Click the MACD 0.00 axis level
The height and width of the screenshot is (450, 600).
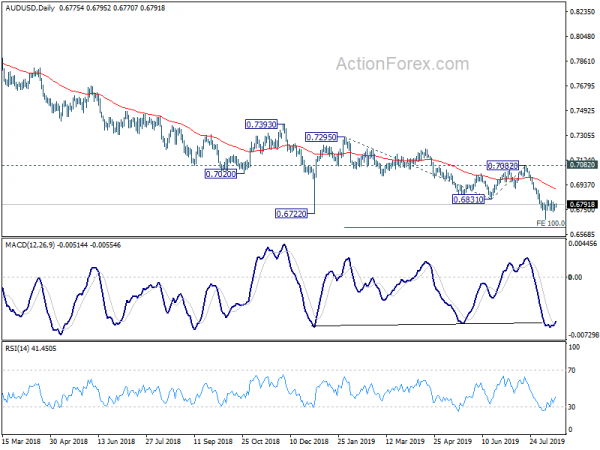(575, 277)
